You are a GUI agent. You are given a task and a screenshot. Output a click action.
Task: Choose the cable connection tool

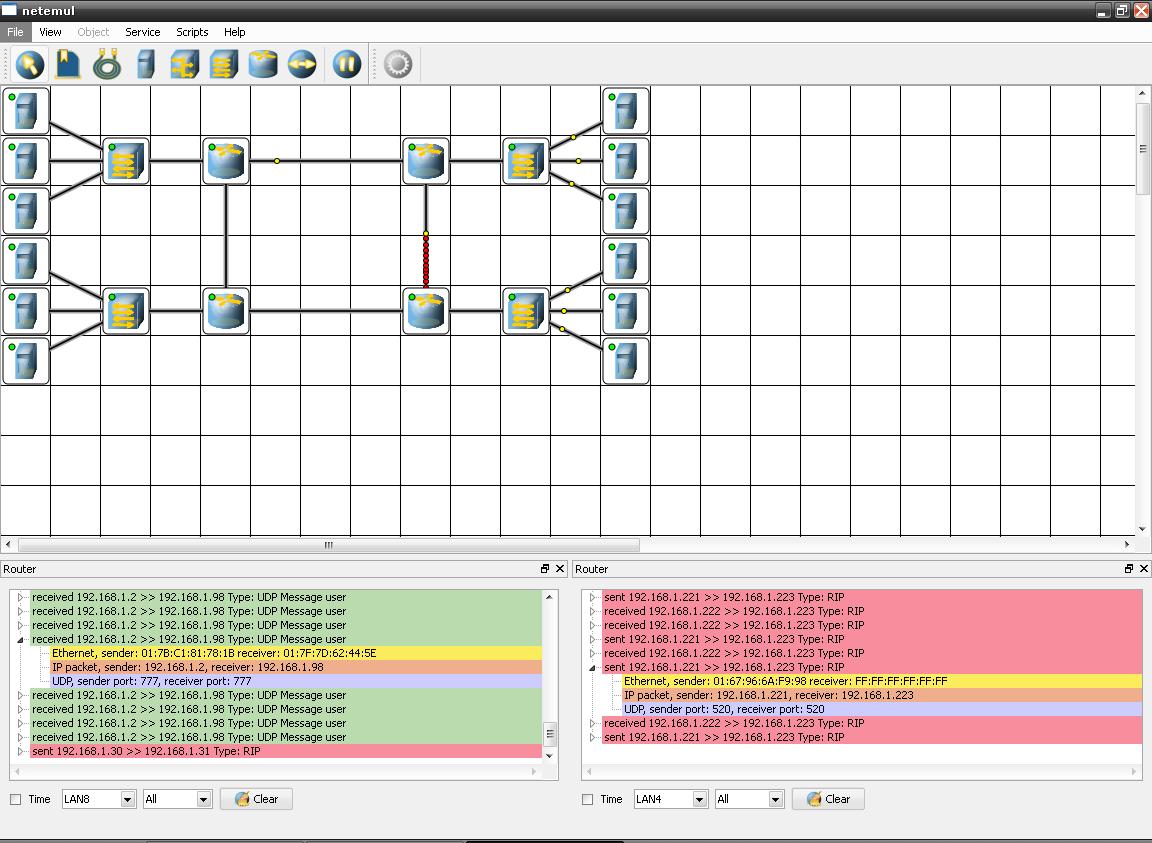(x=107, y=65)
